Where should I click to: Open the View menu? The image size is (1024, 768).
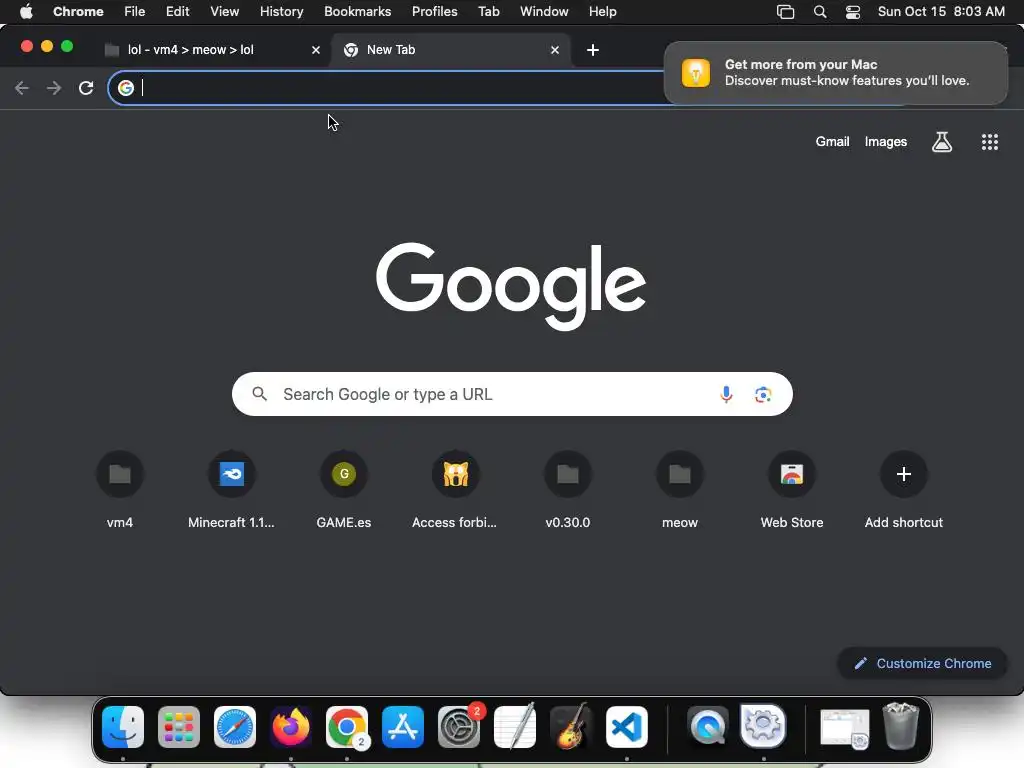(x=225, y=12)
